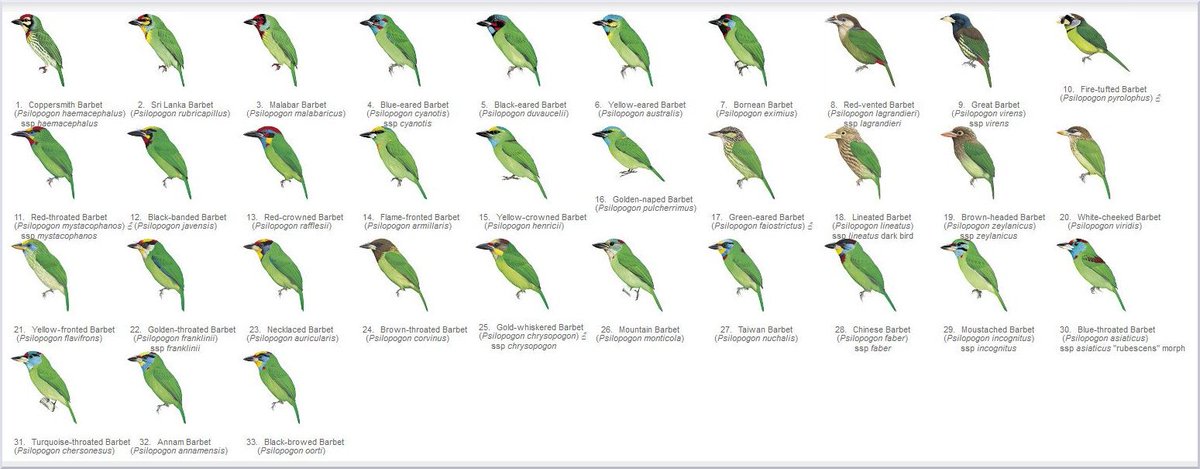This screenshot has width=1200, height=469.
Task: Click the text "8. Red-vented Barbet"
Action: click(x=872, y=104)
